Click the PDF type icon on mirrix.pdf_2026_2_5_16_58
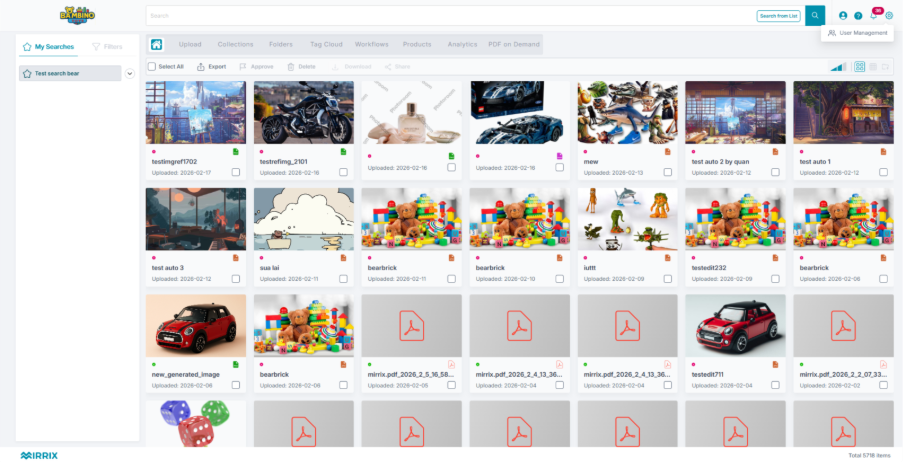Screen dimensions: 903x462 point(452,364)
